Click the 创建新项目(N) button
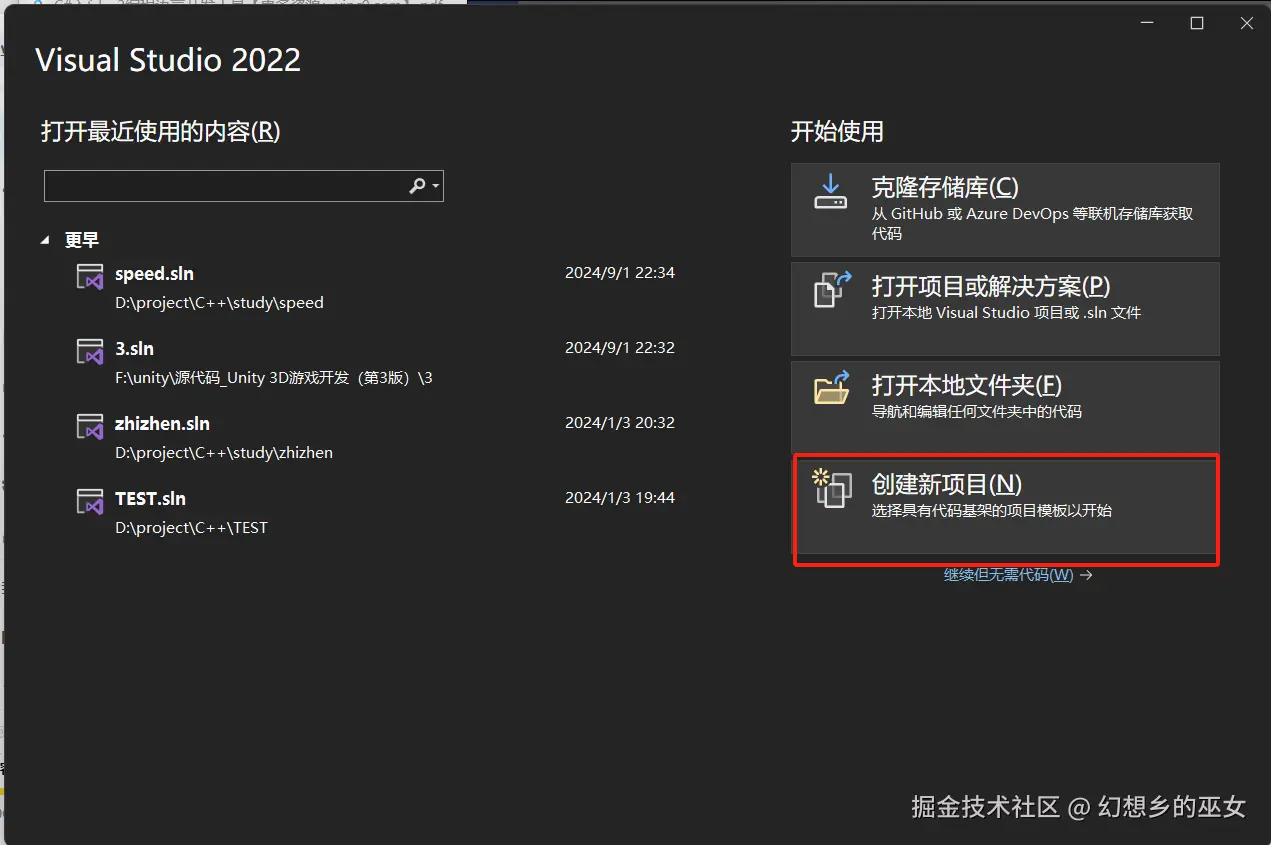Image resolution: width=1271 pixels, height=845 pixels. pyautogui.click(x=1005, y=507)
